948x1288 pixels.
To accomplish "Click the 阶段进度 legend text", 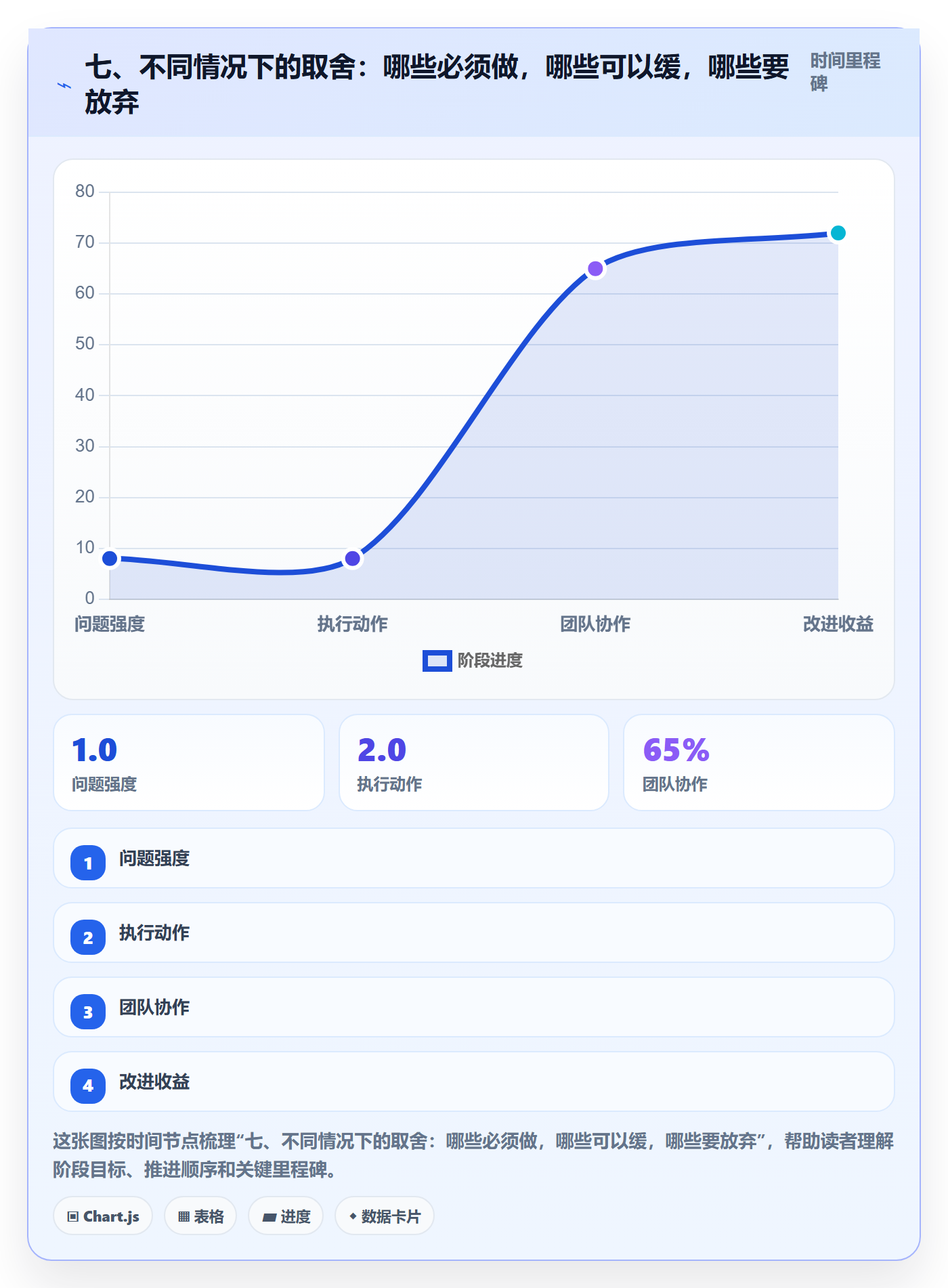I will click(490, 660).
